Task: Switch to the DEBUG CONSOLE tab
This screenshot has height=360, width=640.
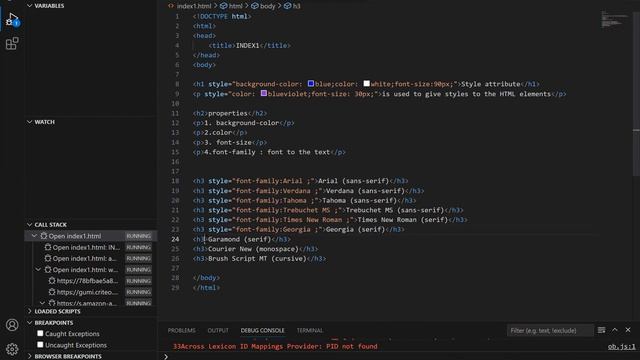Action: click(x=262, y=330)
